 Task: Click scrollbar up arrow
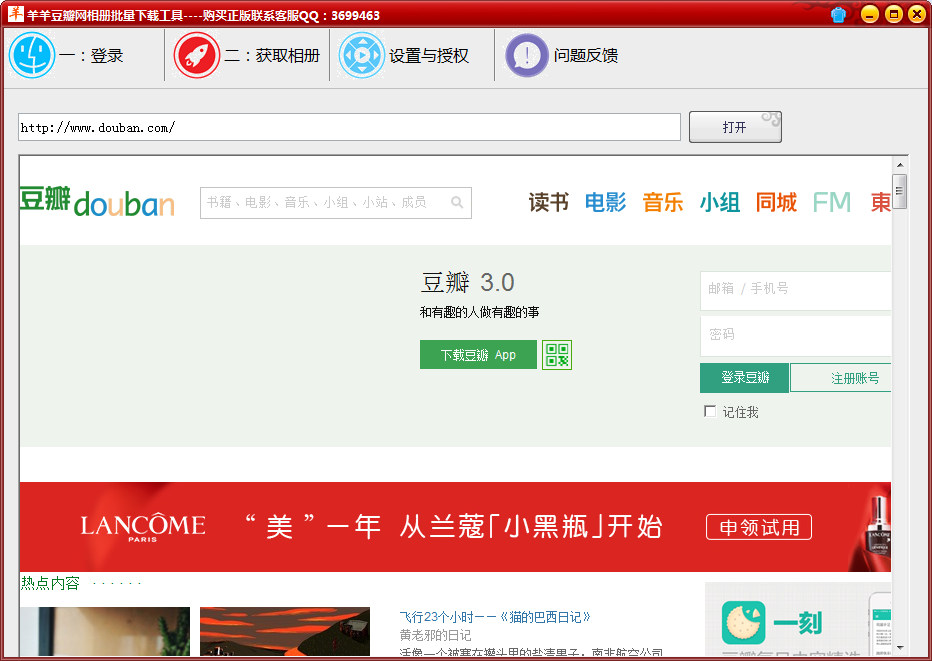[x=900, y=164]
